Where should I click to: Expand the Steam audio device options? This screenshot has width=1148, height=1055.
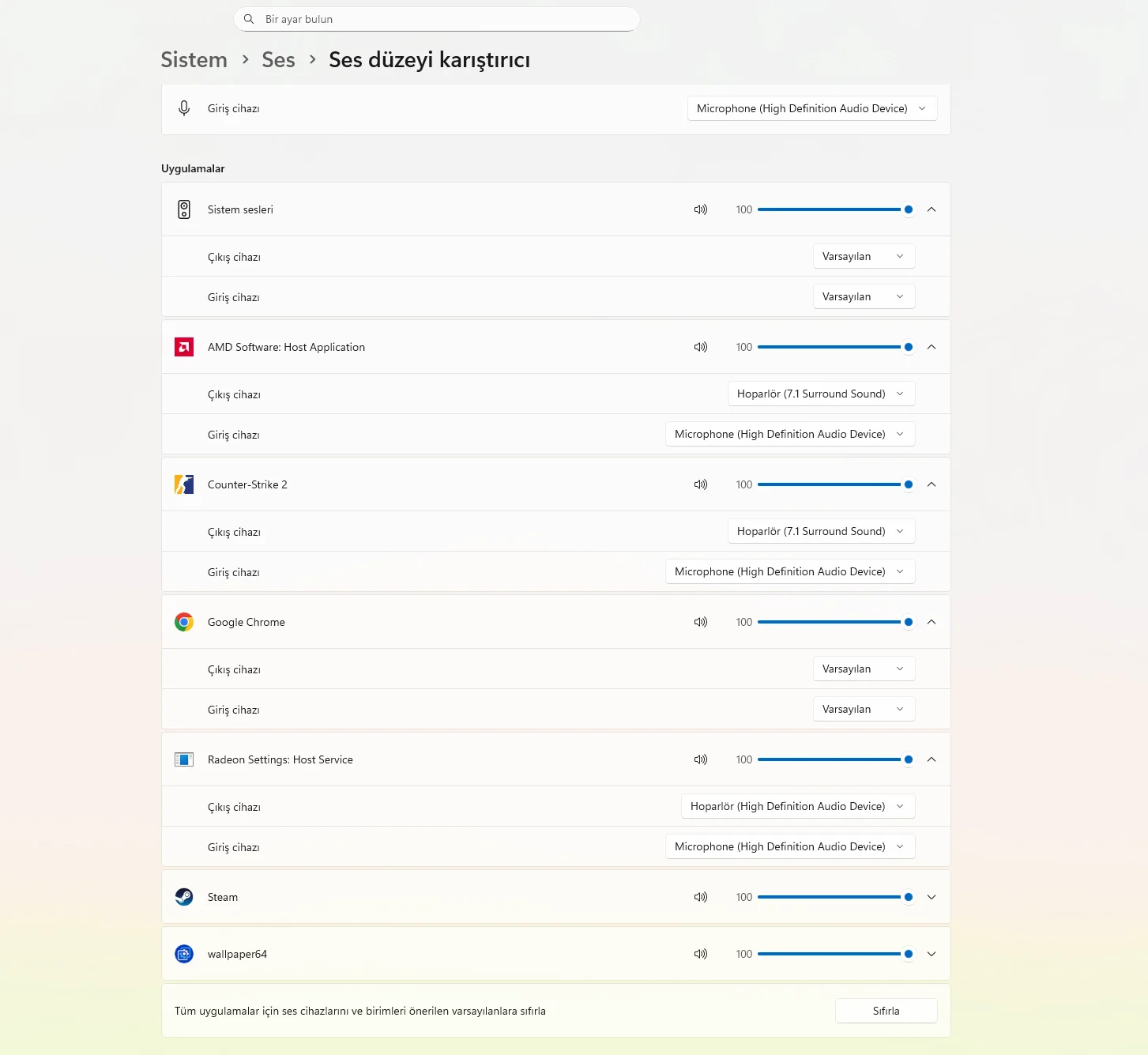pos(932,897)
